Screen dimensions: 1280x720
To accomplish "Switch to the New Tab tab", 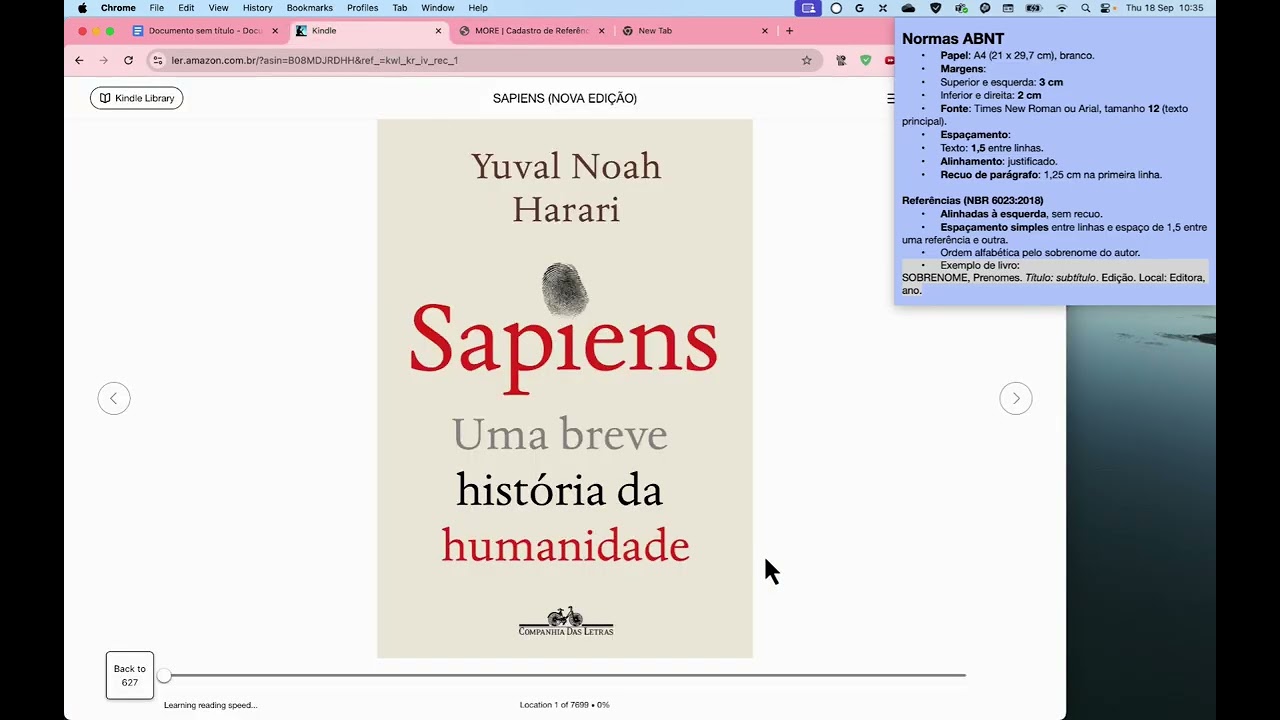I will tap(695, 31).
